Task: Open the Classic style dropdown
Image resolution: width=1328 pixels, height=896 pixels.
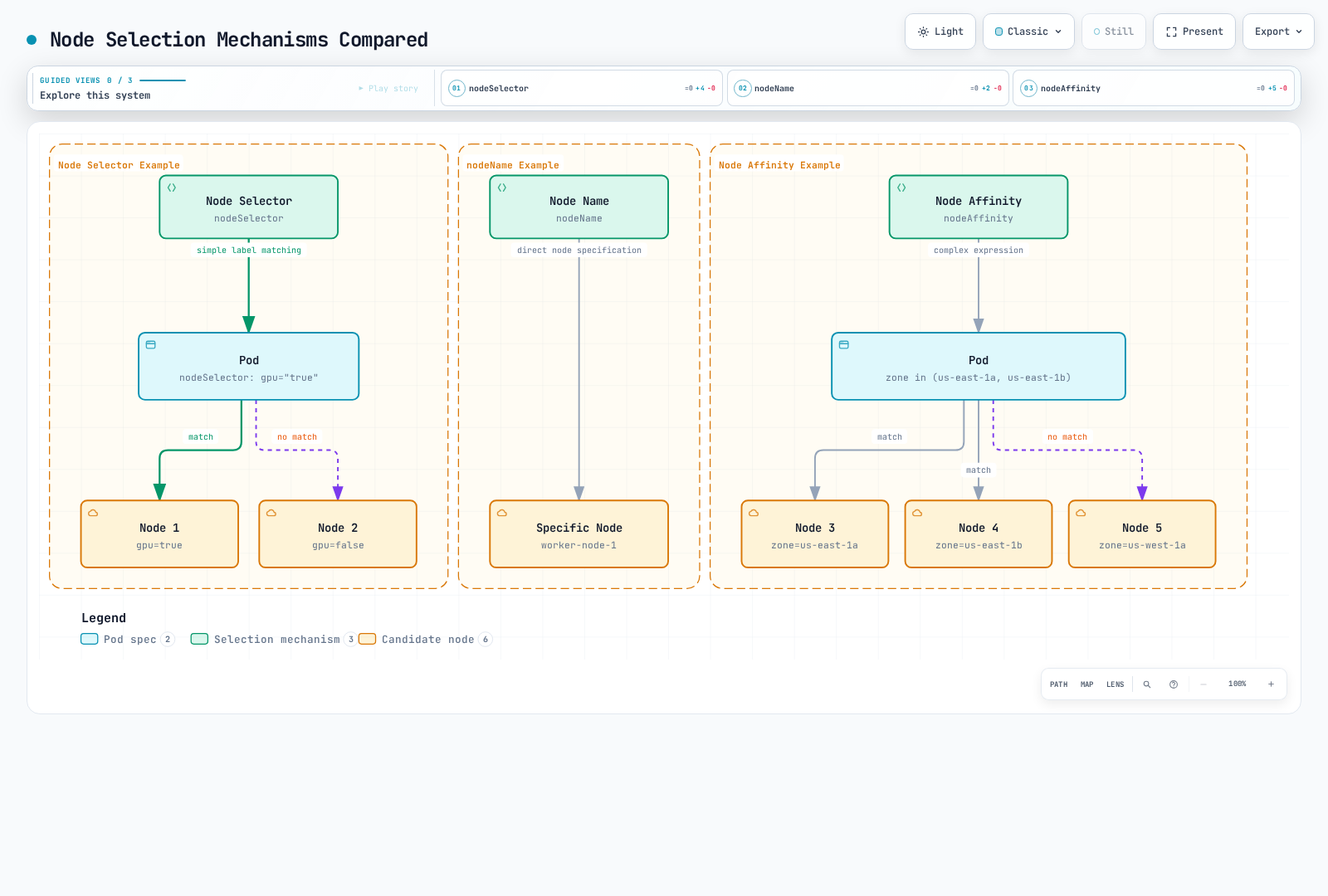Action: pyautogui.click(x=1028, y=32)
